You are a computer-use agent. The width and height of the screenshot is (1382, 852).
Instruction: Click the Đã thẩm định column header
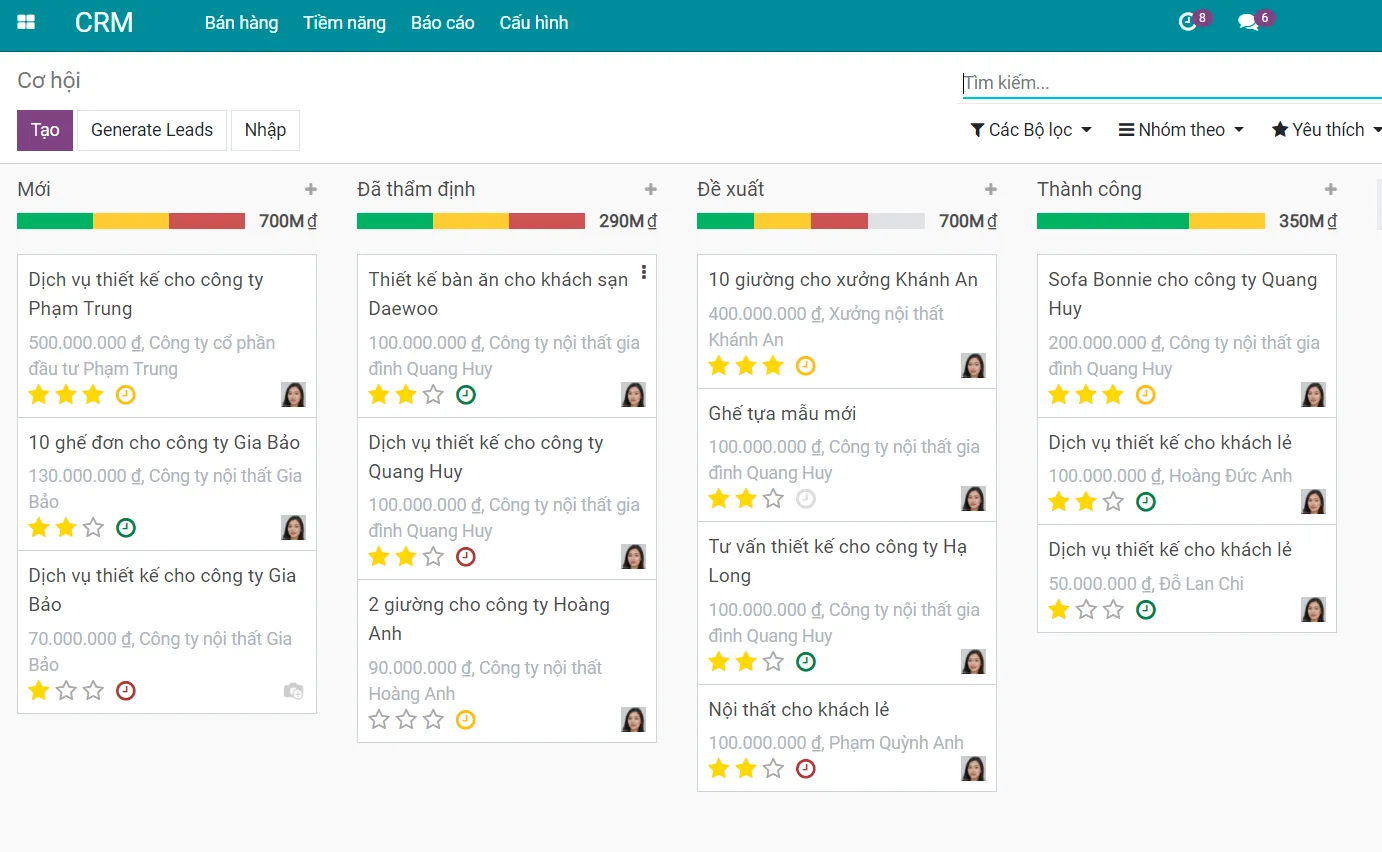(x=416, y=189)
